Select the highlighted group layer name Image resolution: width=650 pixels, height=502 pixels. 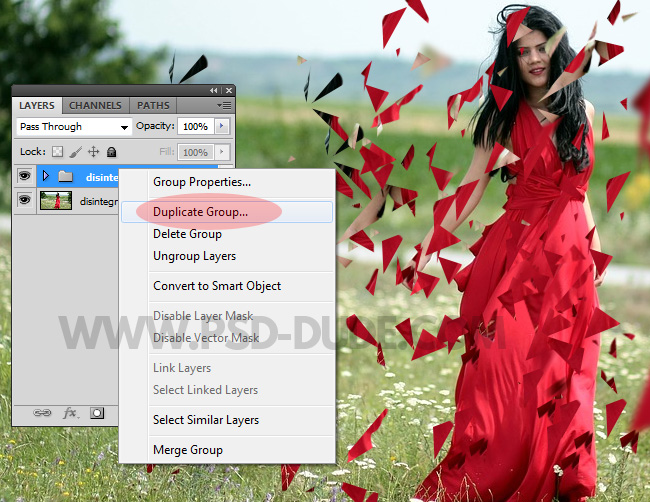[102, 177]
